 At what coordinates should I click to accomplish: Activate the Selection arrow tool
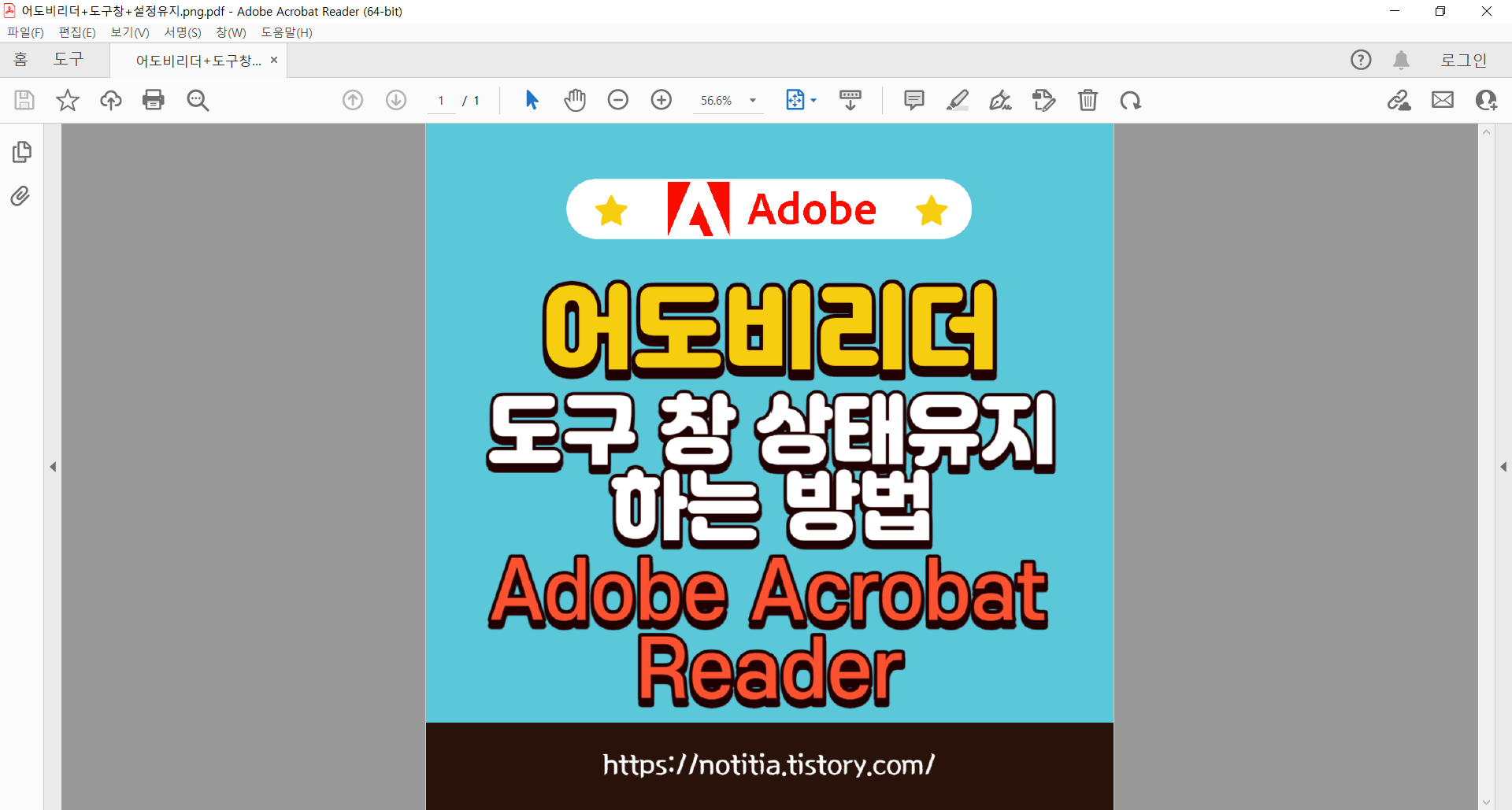532,100
